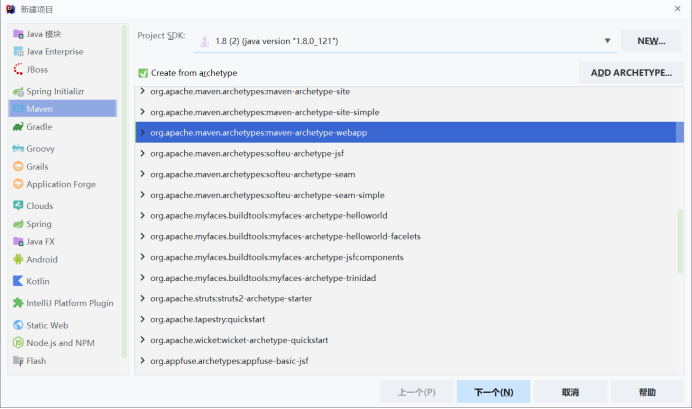692x409 pixels.
Task: Click the Grails icon
Action: coord(18,166)
